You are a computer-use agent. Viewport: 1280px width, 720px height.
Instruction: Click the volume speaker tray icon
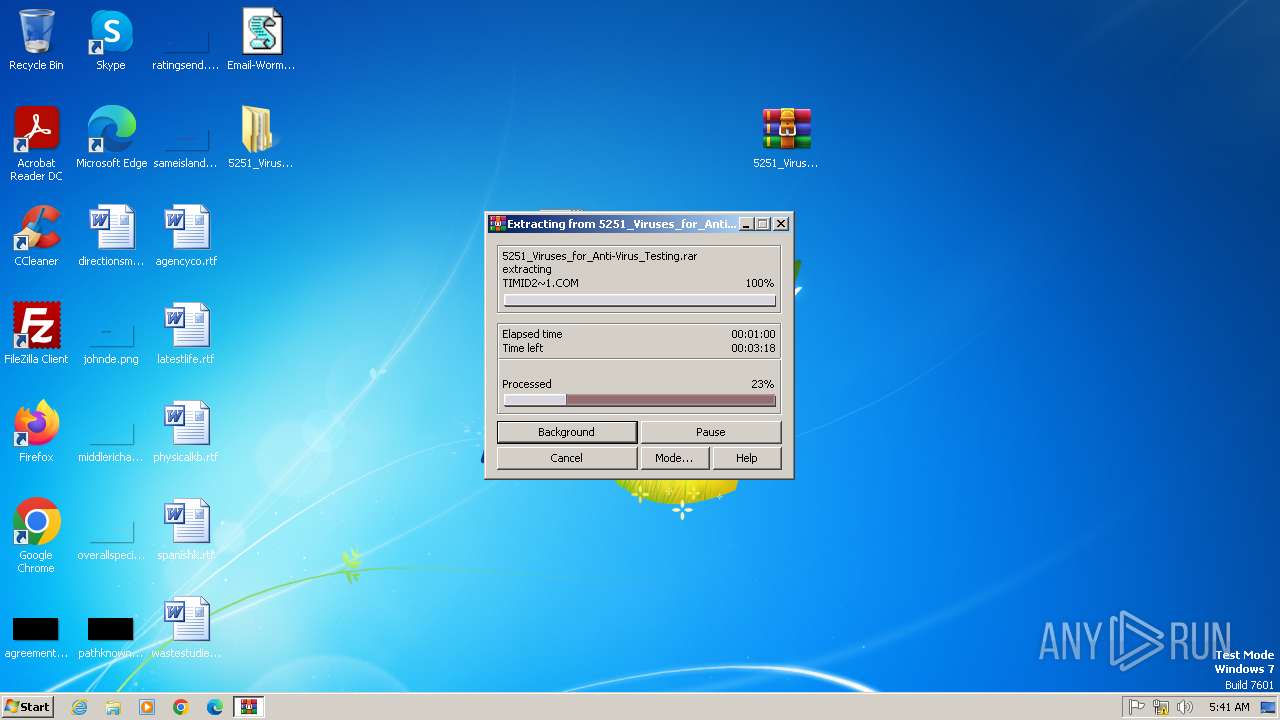pyautogui.click(x=1185, y=707)
